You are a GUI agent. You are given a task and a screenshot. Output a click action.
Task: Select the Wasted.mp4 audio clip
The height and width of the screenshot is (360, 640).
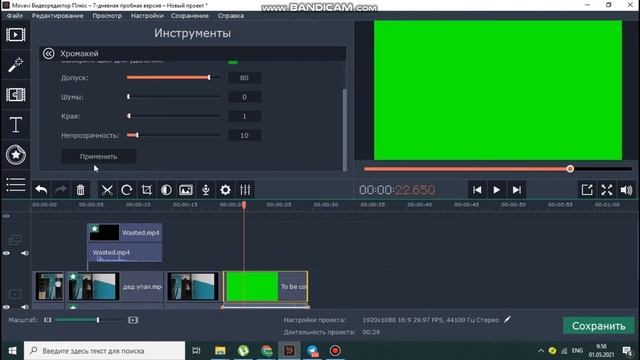125,253
